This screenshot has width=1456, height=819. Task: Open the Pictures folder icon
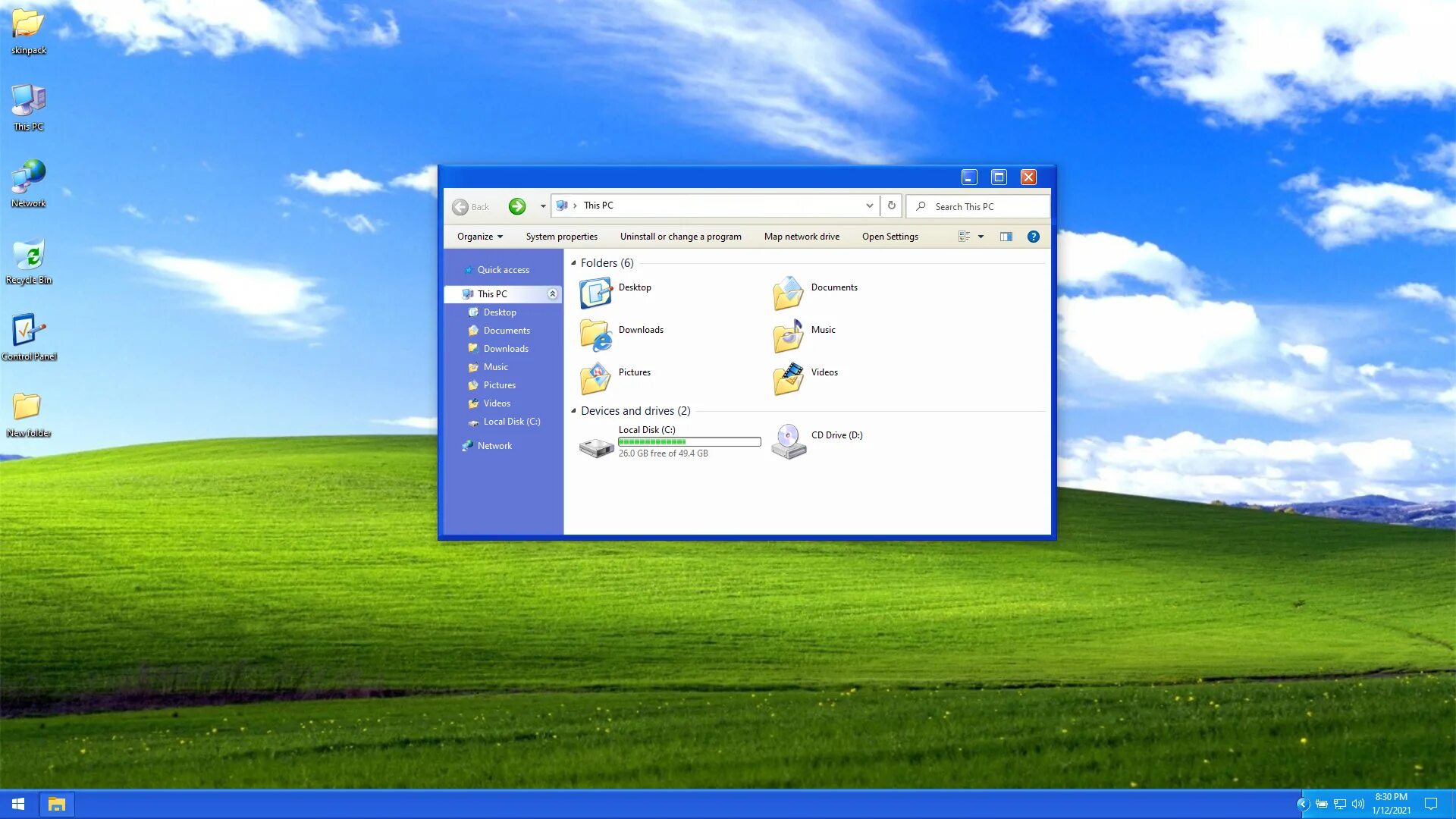(x=595, y=378)
